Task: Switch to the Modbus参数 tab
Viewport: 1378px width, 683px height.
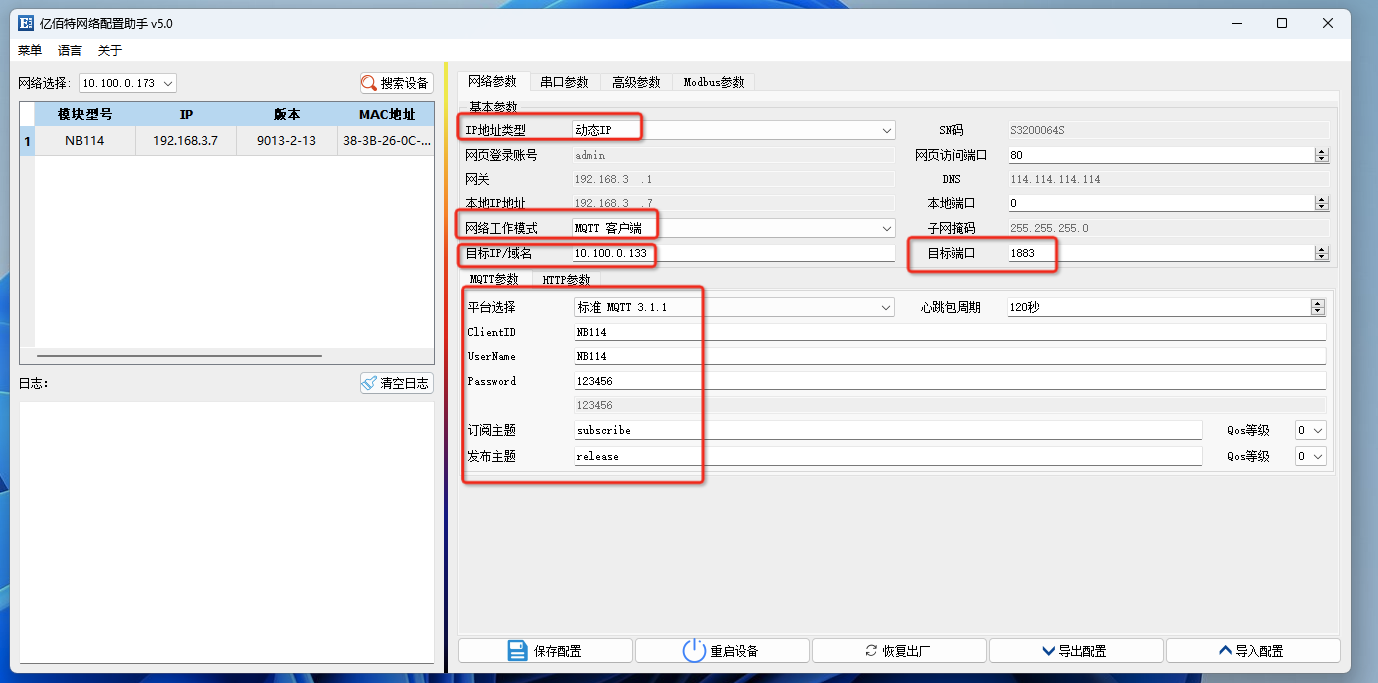Action: (x=713, y=81)
